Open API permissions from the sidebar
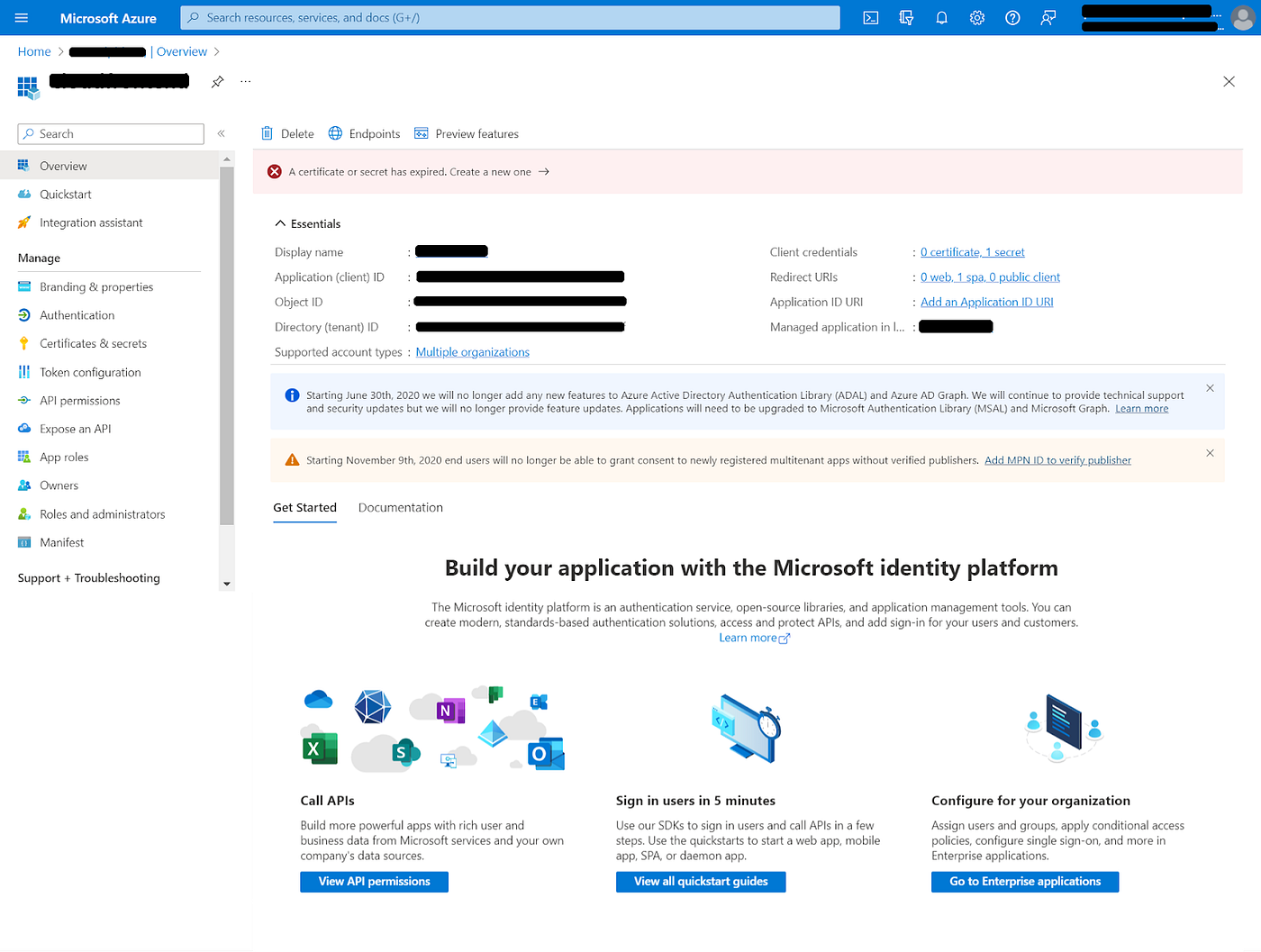 coord(78,400)
